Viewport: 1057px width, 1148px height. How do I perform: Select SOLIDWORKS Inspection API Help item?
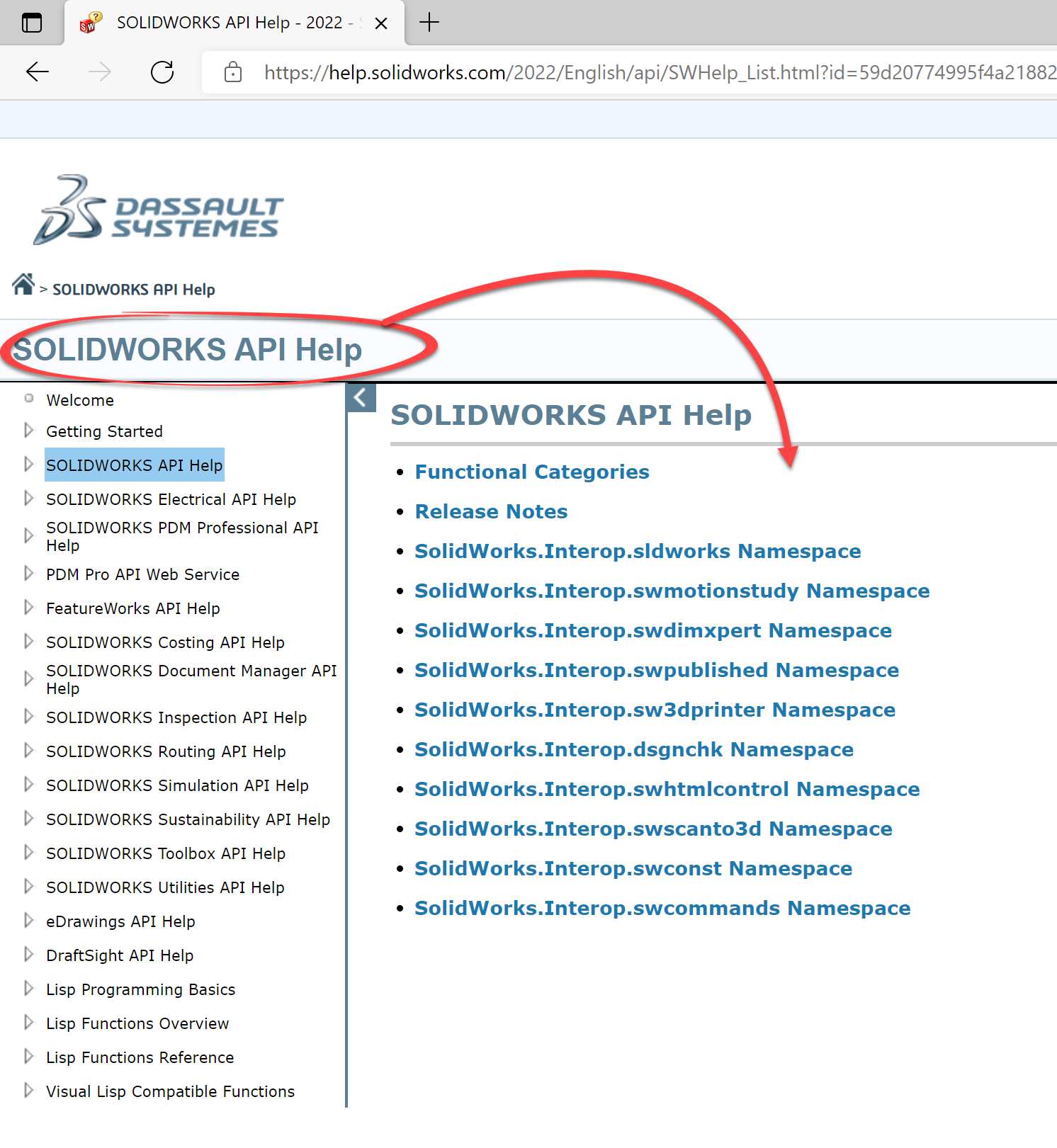176,717
